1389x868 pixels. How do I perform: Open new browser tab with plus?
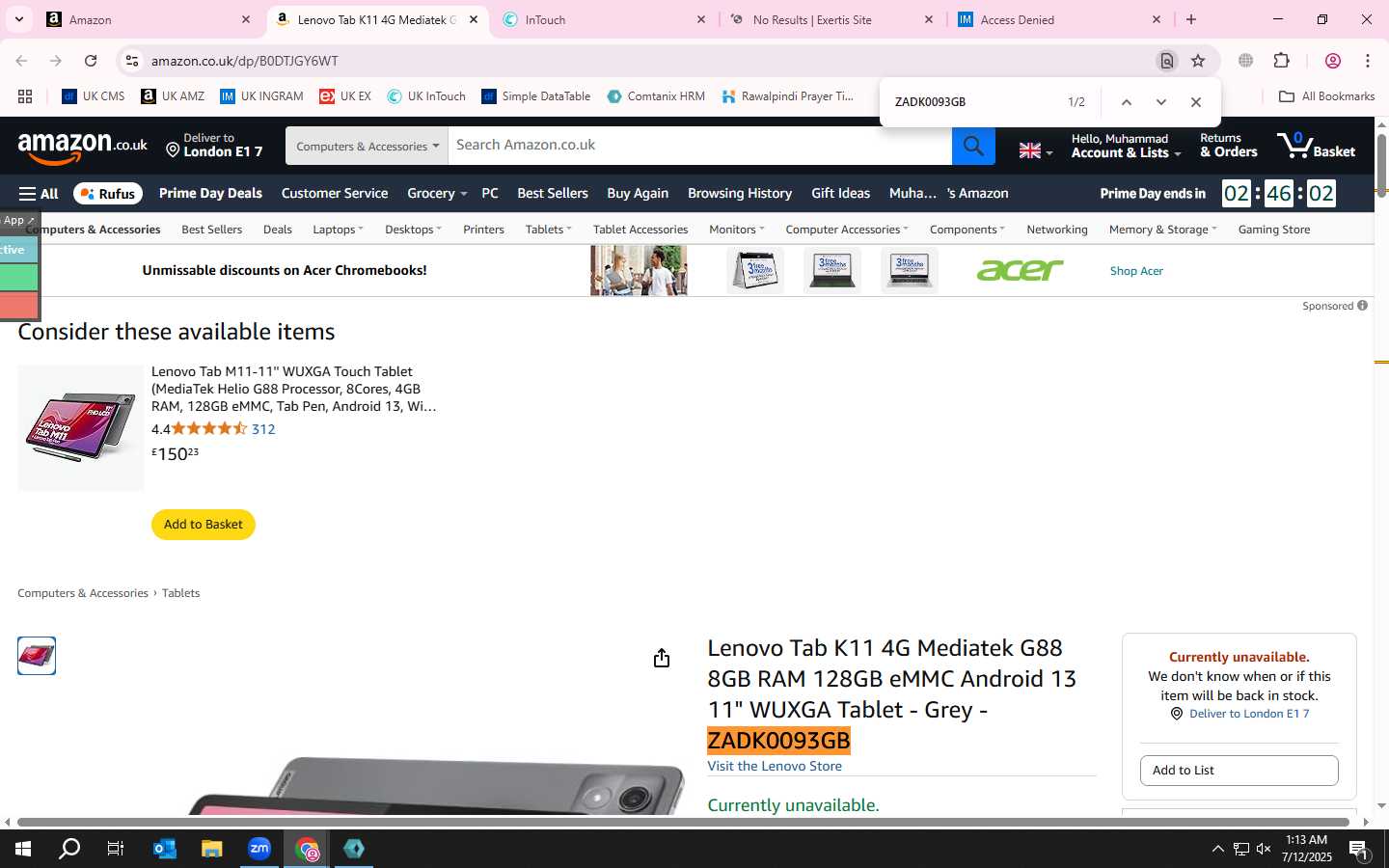tap(1191, 19)
